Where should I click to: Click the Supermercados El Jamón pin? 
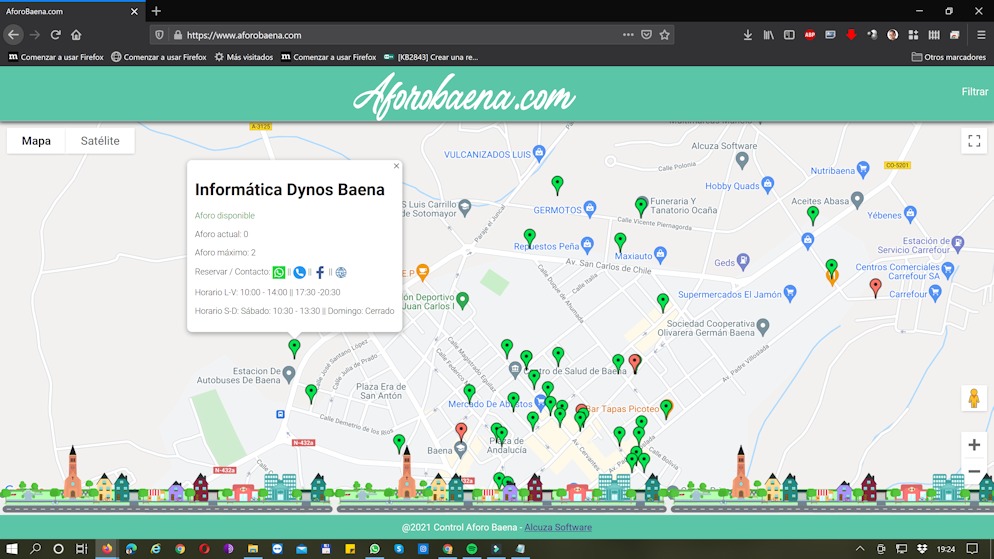coord(790,293)
